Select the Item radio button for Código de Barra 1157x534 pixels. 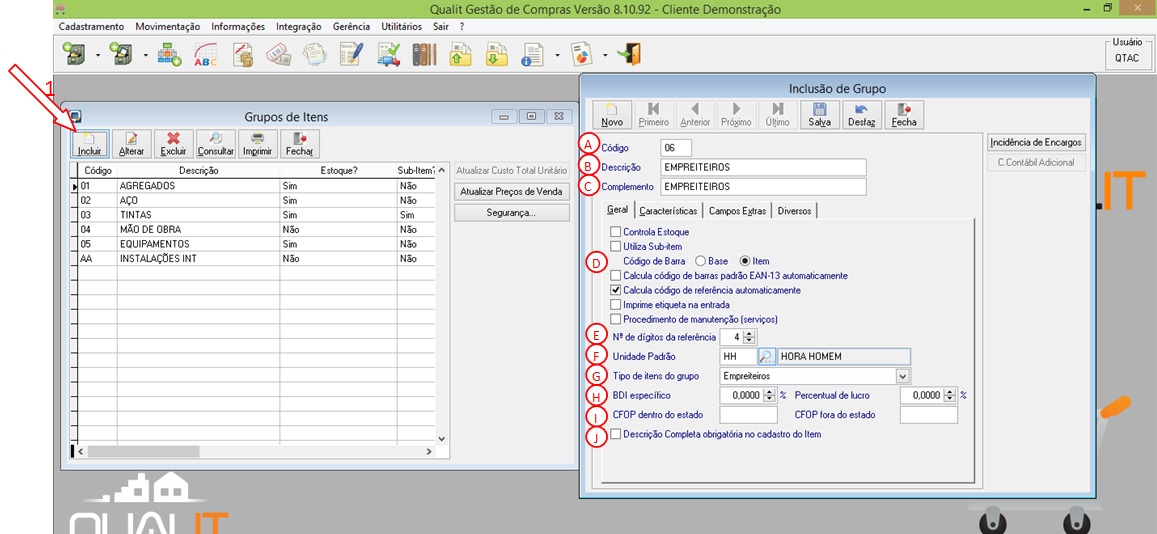tap(745, 260)
